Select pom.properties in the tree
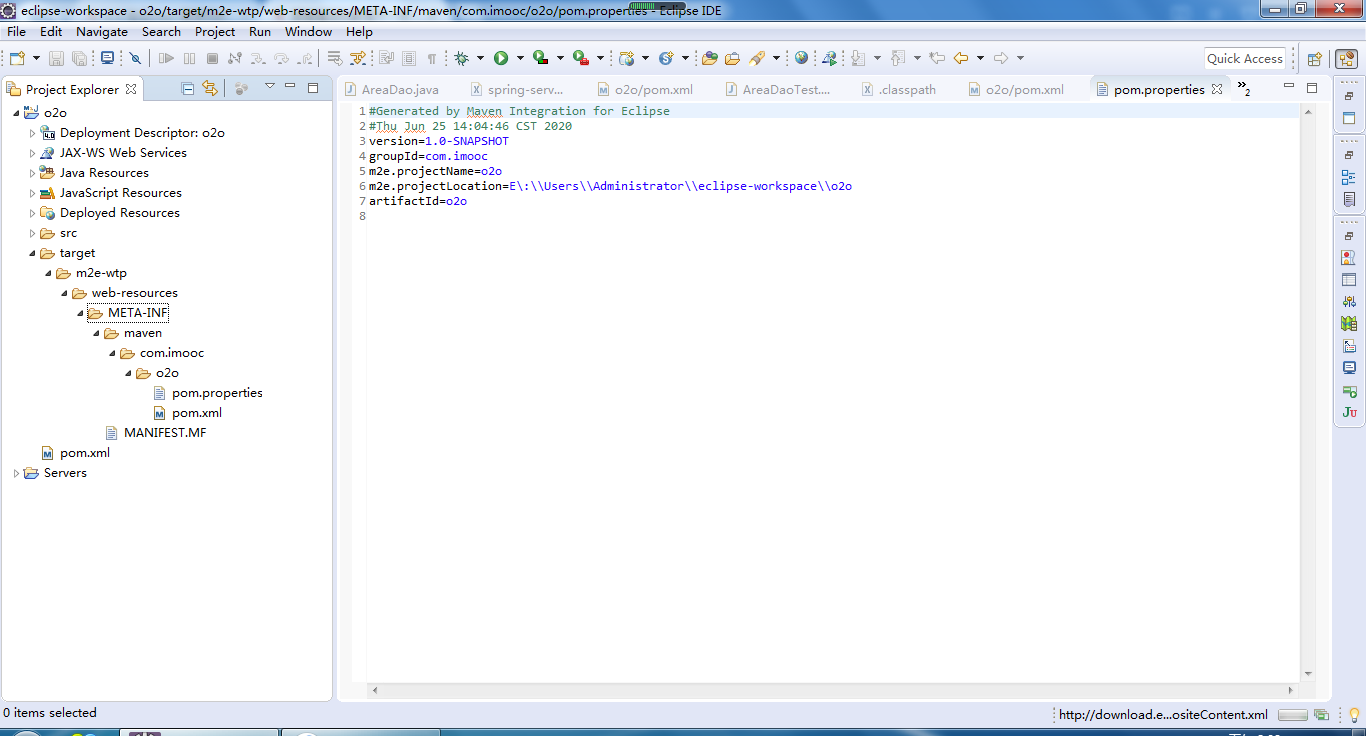Screen dimensions: 1366x736 coord(217,393)
